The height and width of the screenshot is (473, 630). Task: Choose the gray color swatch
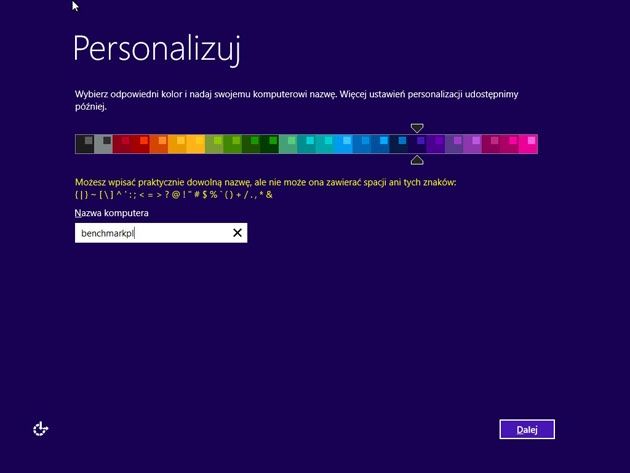pyautogui.click(x=103, y=144)
